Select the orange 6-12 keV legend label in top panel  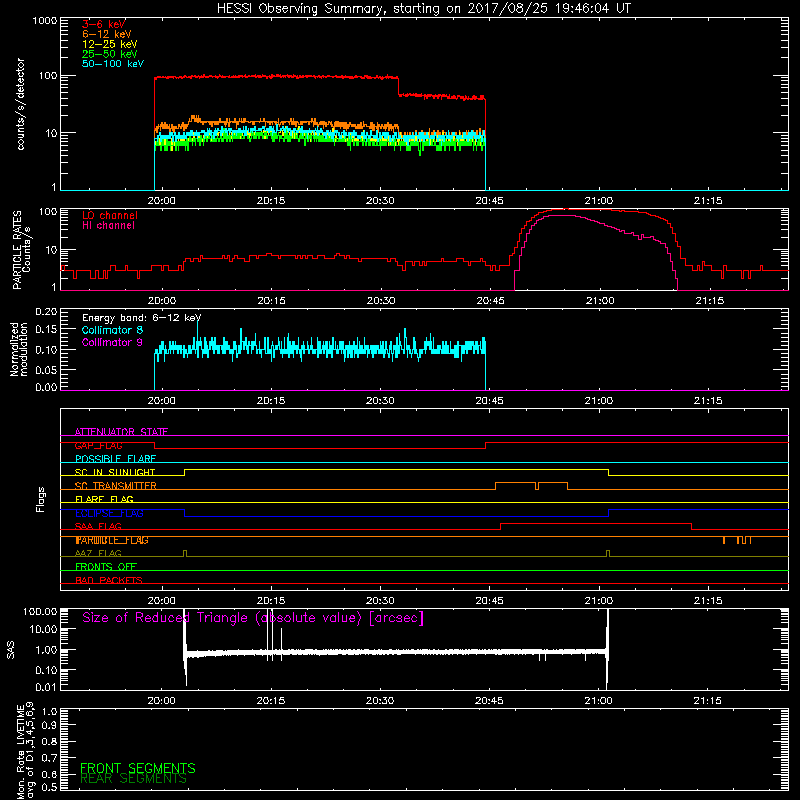(107, 34)
